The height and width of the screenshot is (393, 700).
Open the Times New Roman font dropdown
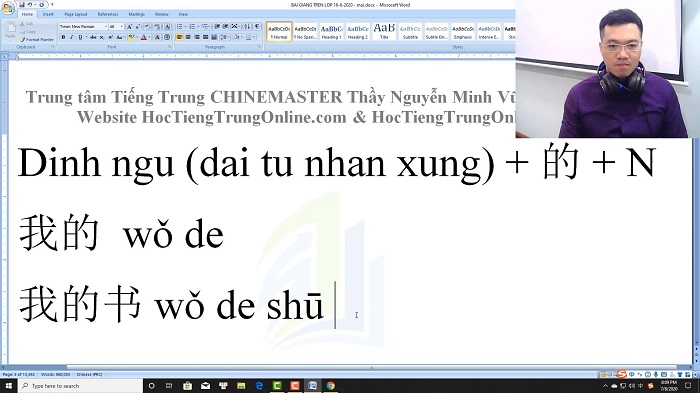coord(105,26)
